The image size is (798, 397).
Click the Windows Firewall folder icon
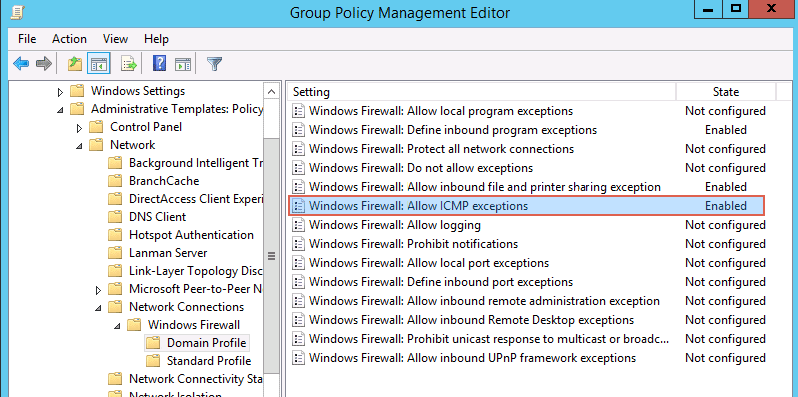click(134, 325)
